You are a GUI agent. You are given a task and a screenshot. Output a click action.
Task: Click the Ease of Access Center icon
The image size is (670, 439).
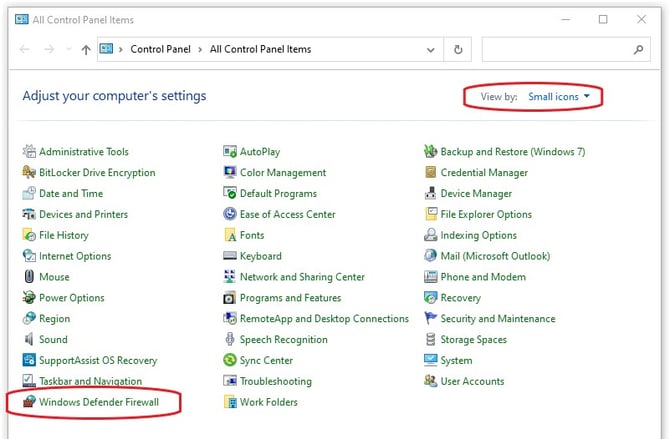coord(230,214)
